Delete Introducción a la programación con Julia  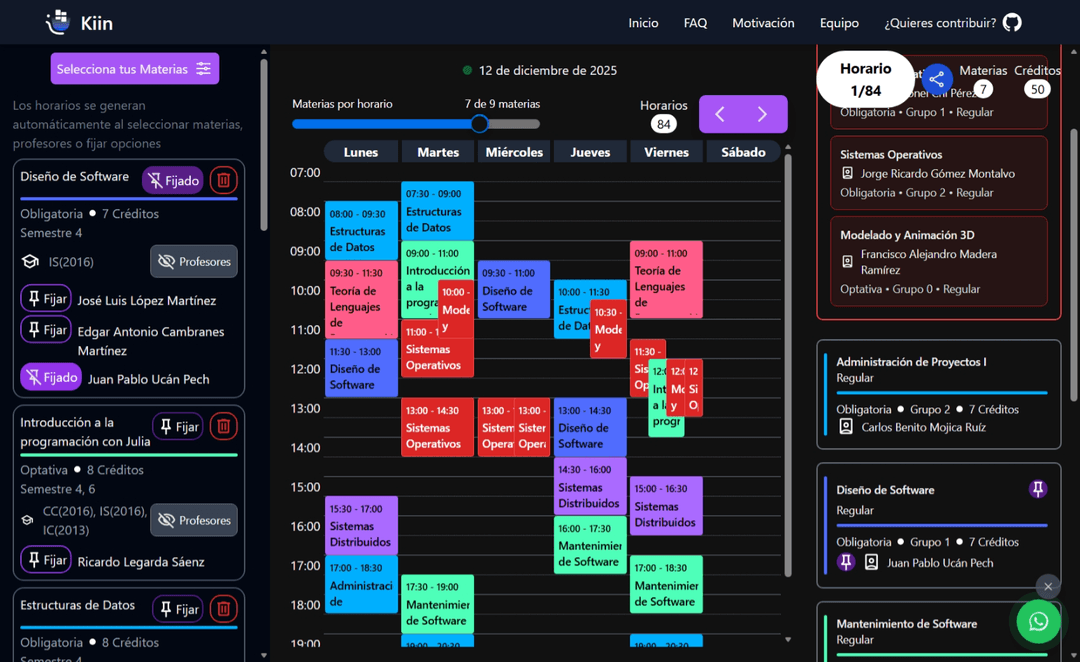[223, 426]
